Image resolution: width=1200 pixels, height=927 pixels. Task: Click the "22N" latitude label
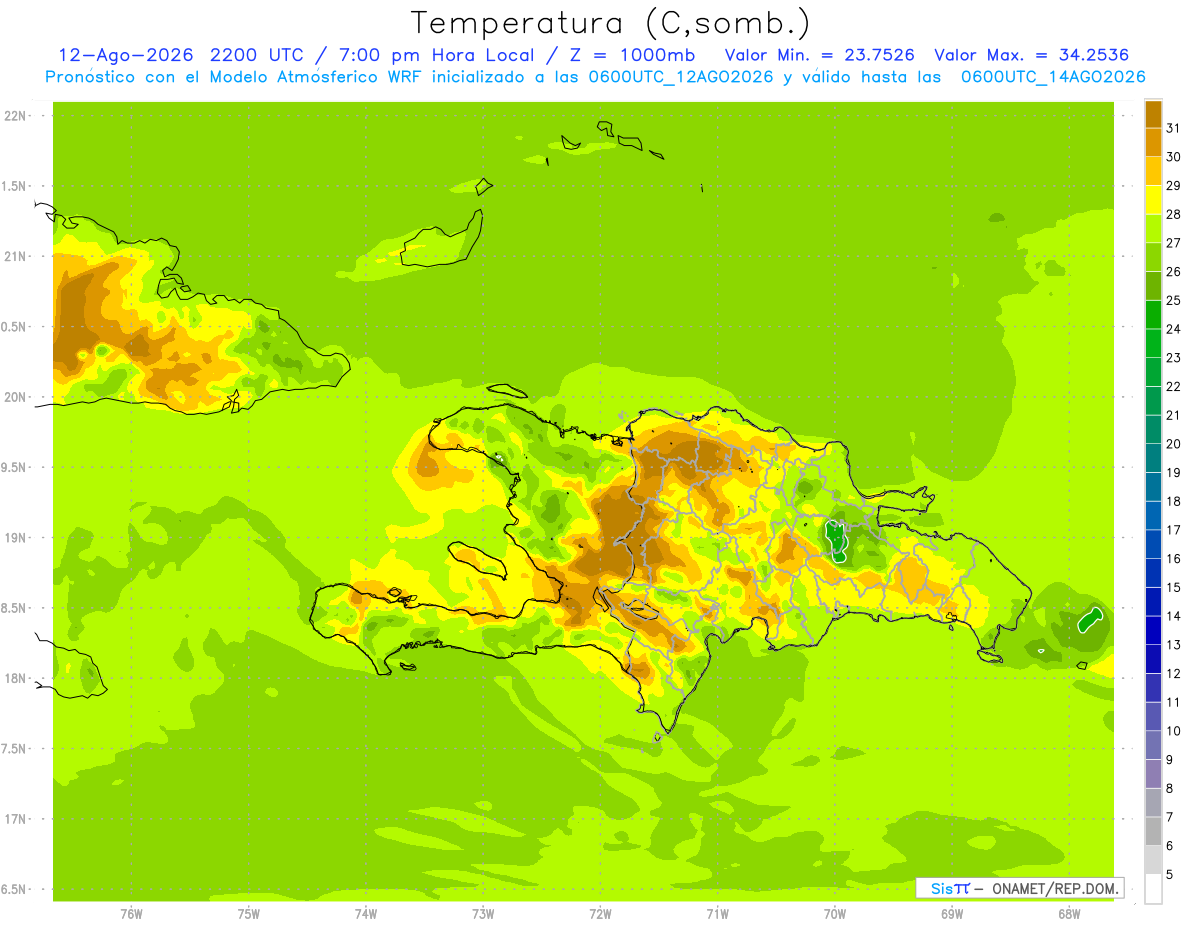pos(14,116)
